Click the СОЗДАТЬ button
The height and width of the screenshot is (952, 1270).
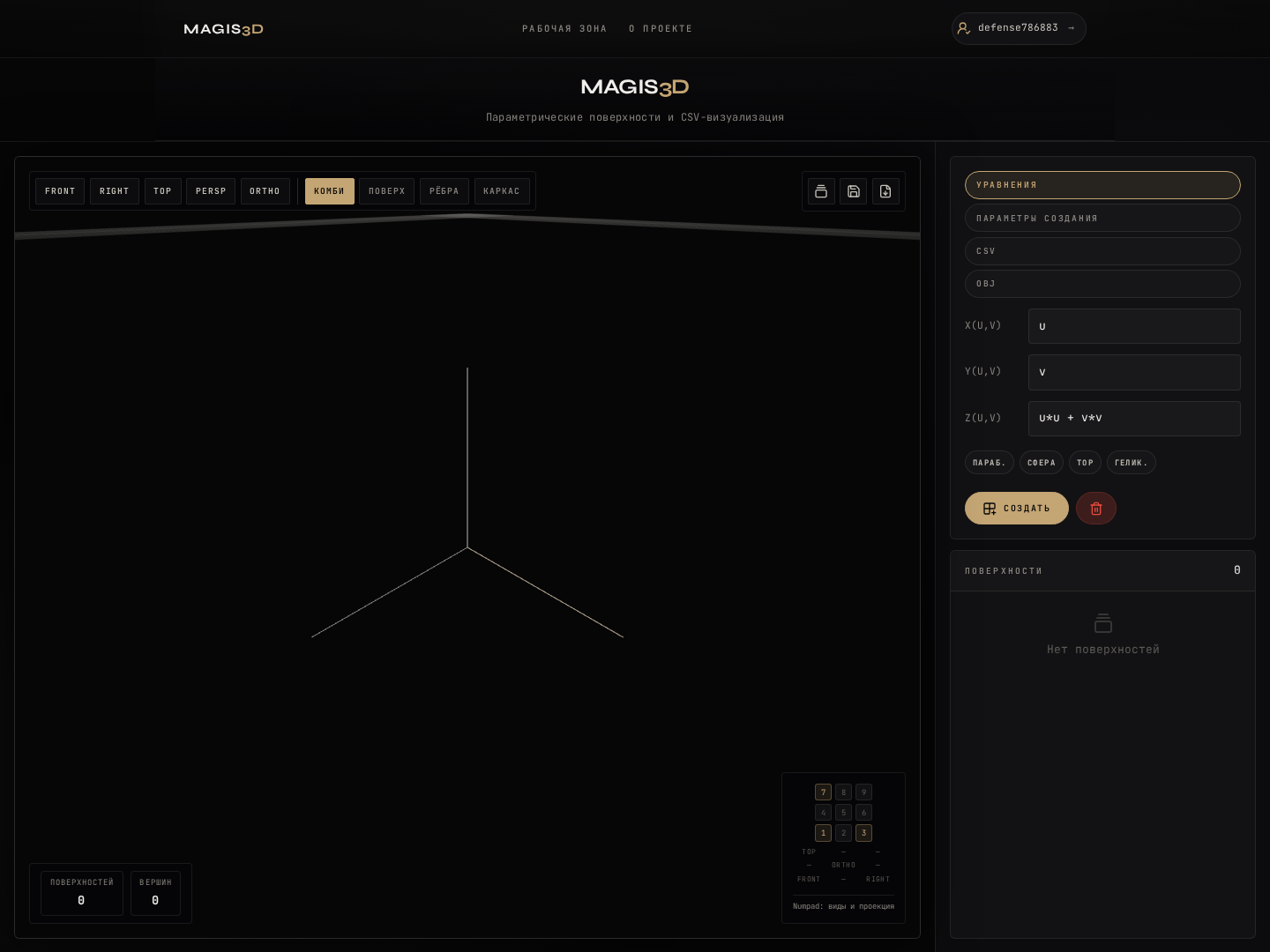click(1017, 509)
